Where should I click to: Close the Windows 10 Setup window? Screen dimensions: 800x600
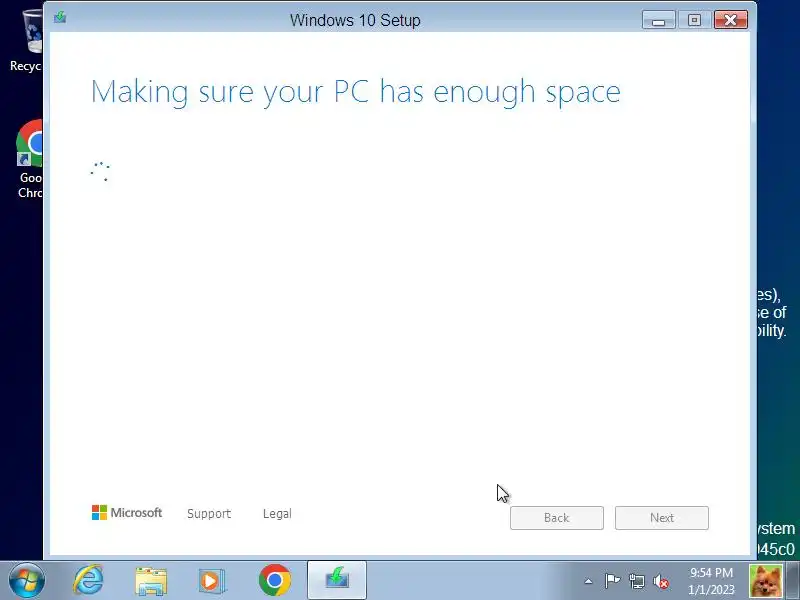731,20
